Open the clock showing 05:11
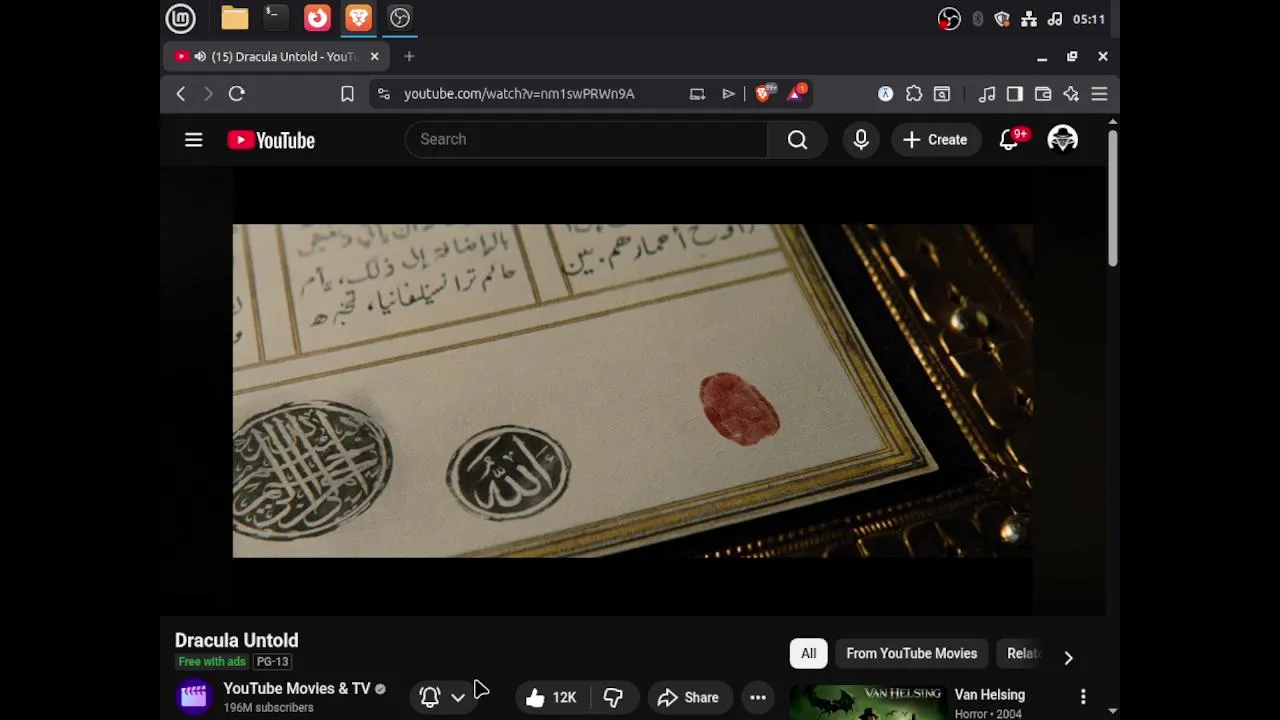 point(1088,19)
